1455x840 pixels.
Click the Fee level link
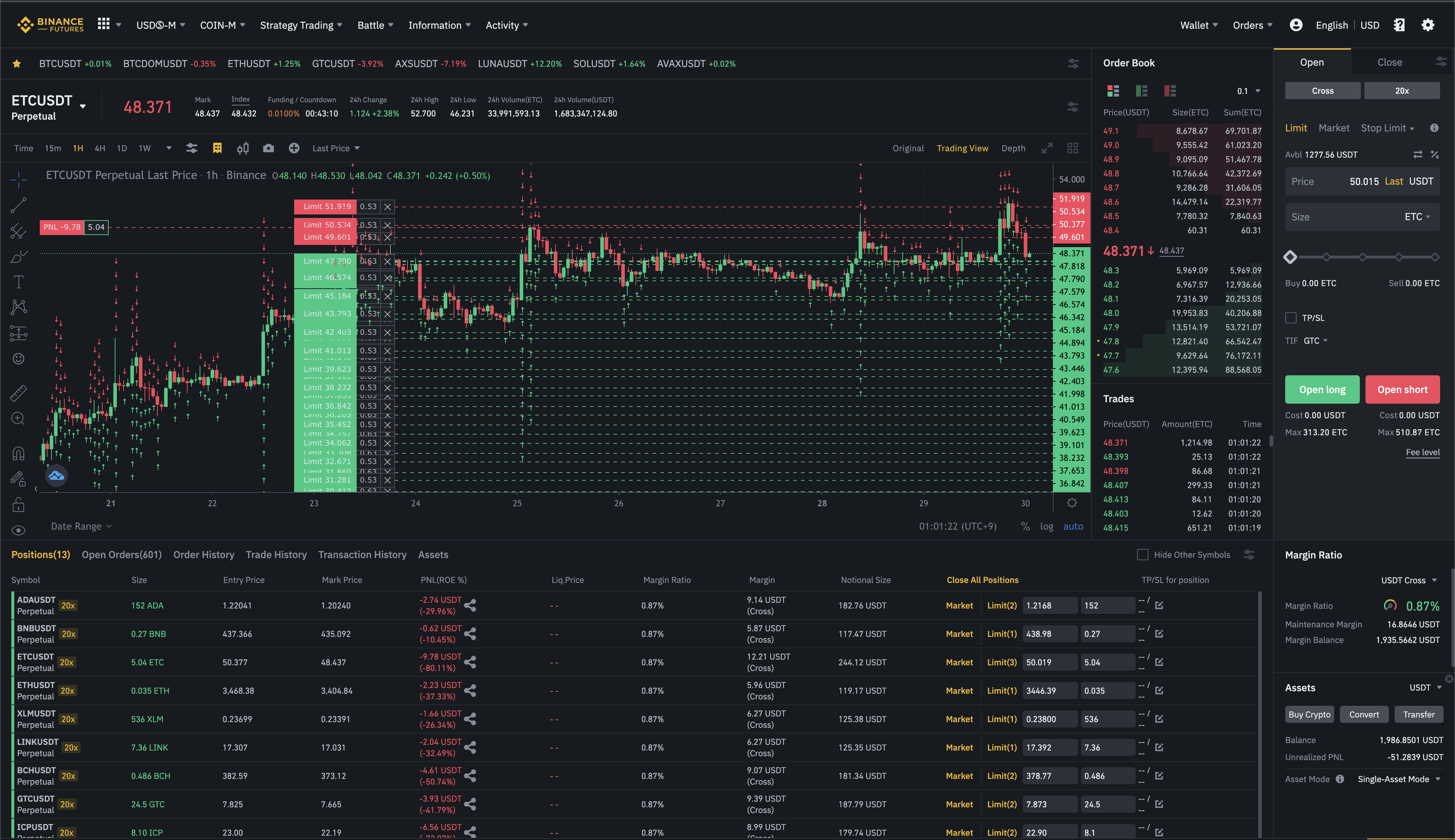click(1422, 452)
